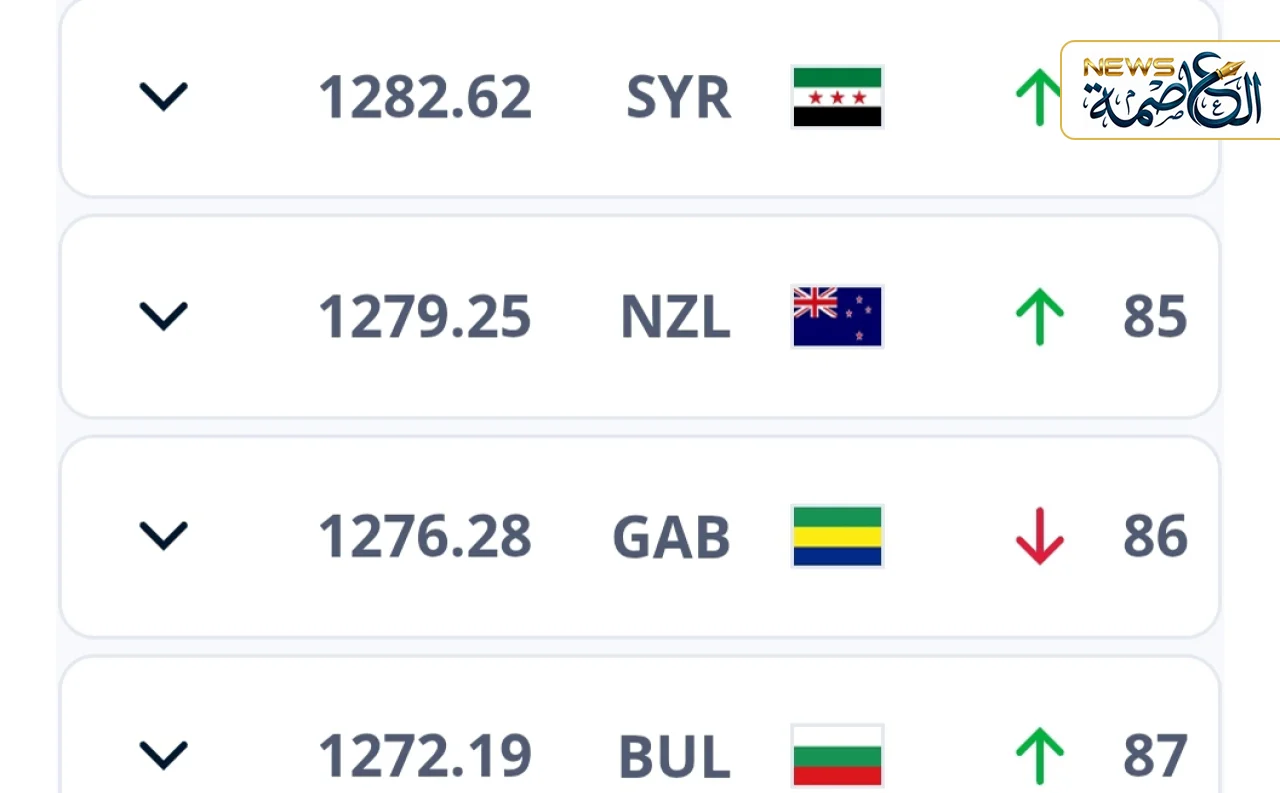This screenshot has width=1280, height=793.
Task: Expand the NZL ranking row chevron
Action: (163, 317)
